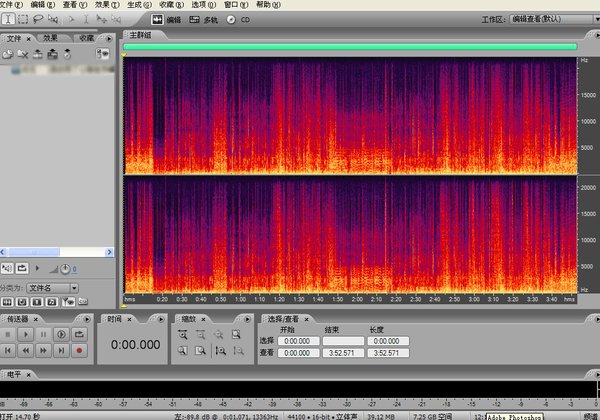Toggle Show Audio Files filter button
The image size is (600, 420).
(7, 302)
